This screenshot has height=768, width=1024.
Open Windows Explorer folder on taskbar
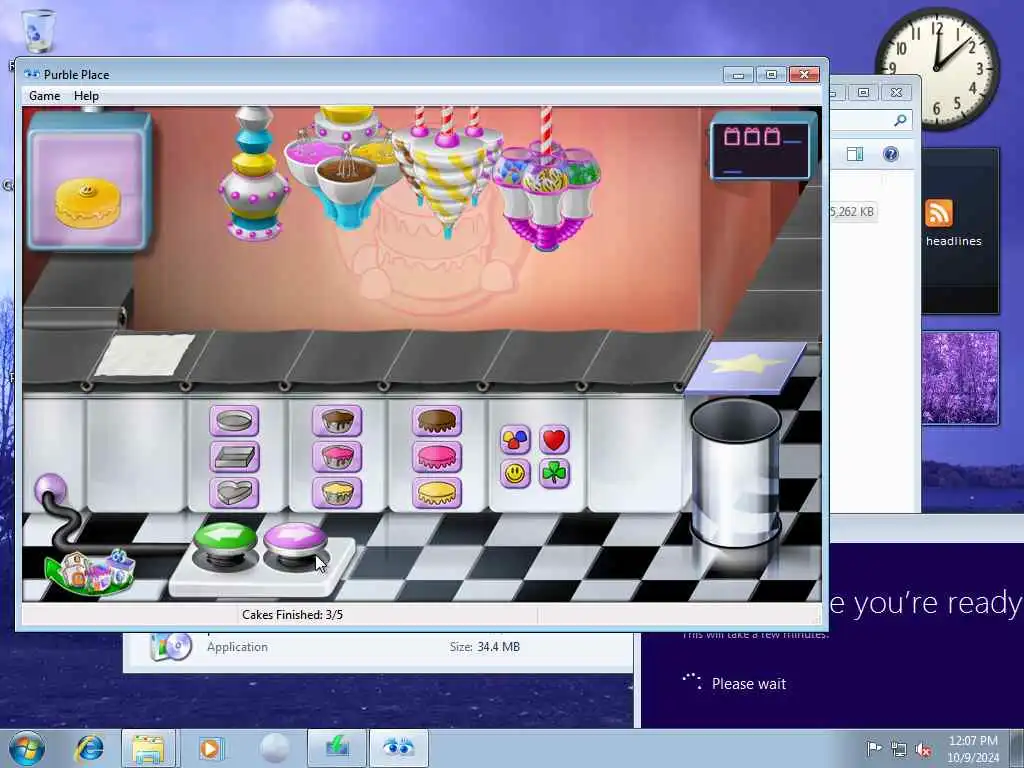coord(149,748)
